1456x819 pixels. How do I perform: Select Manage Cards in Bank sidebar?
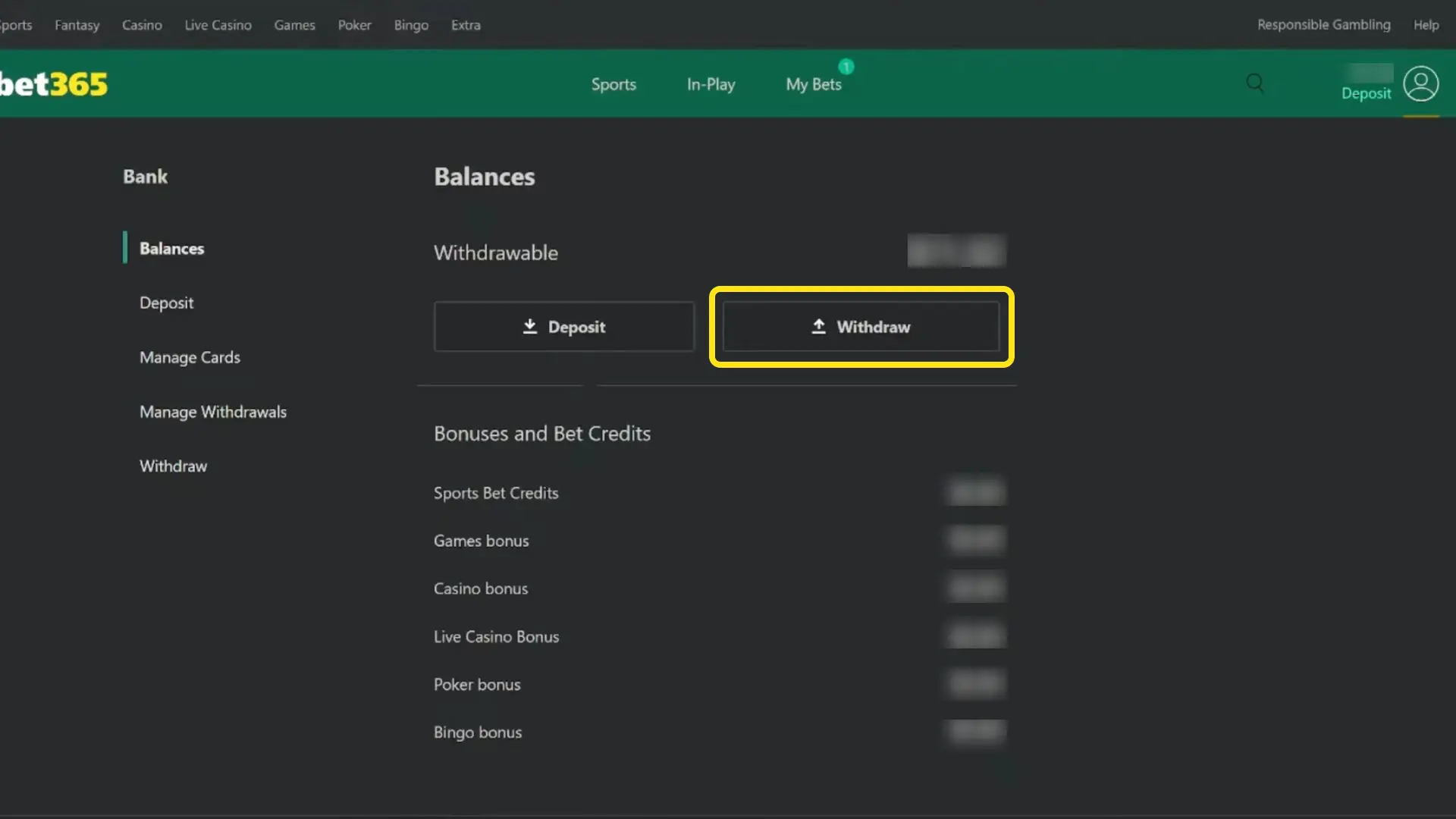click(x=190, y=358)
